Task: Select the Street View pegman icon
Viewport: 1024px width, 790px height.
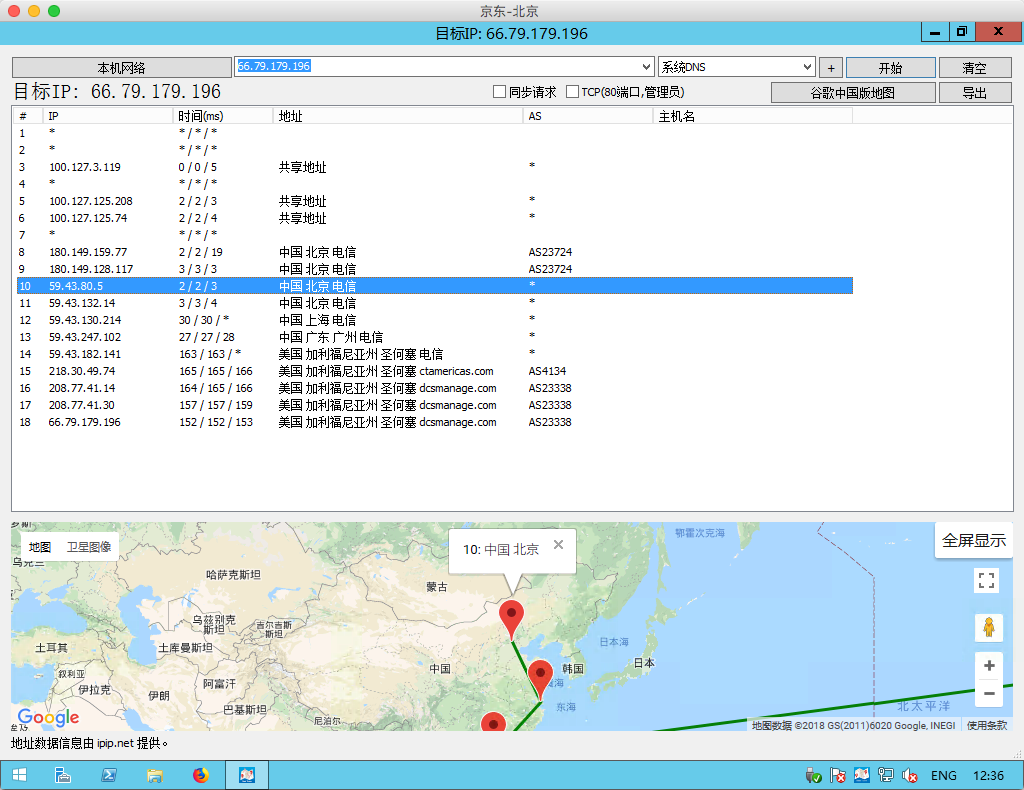Action: (988, 627)
